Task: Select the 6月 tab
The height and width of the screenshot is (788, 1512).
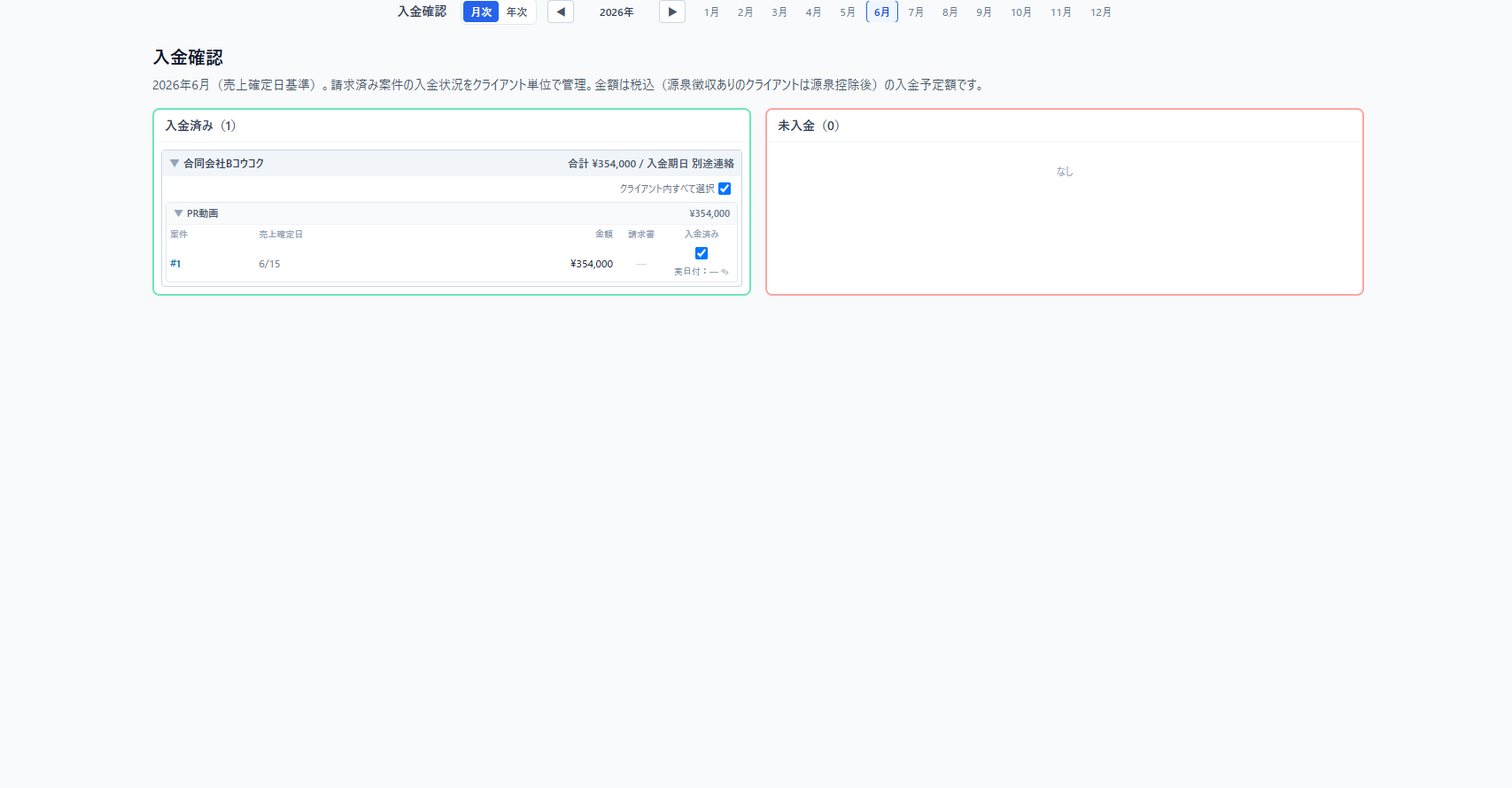Action: point(882,12)
